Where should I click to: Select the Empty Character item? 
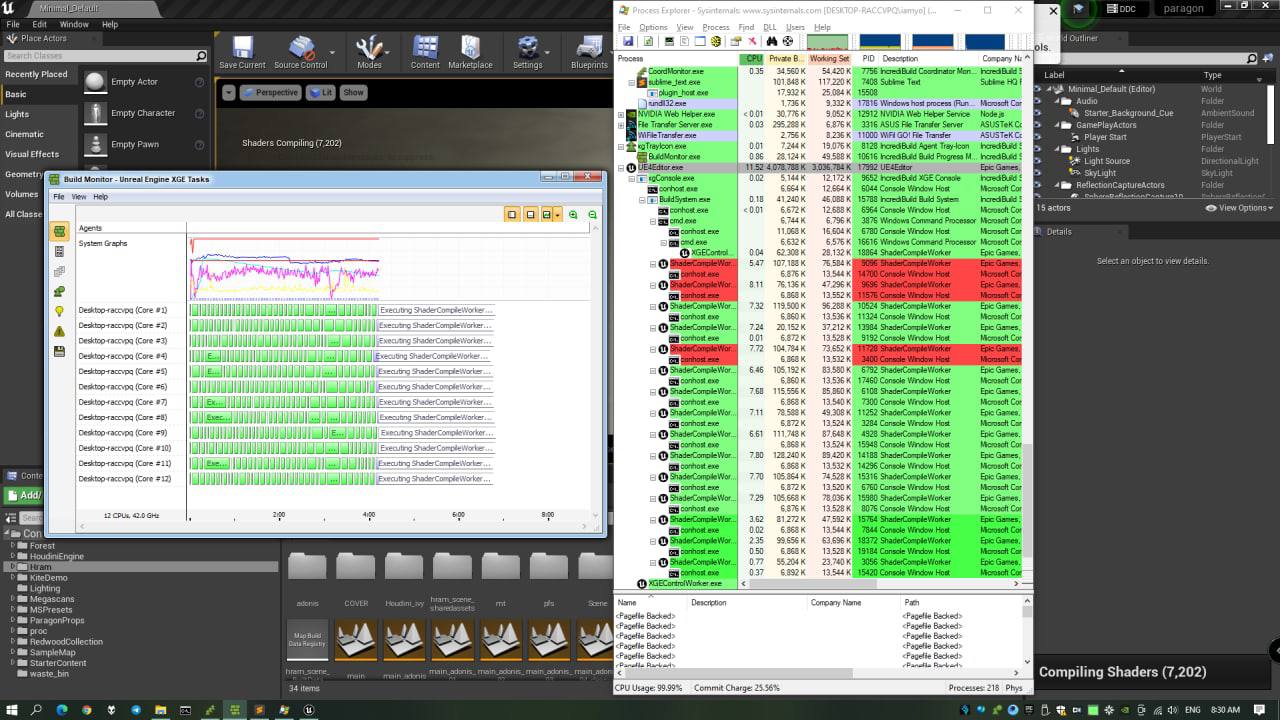tap(145, 113)
